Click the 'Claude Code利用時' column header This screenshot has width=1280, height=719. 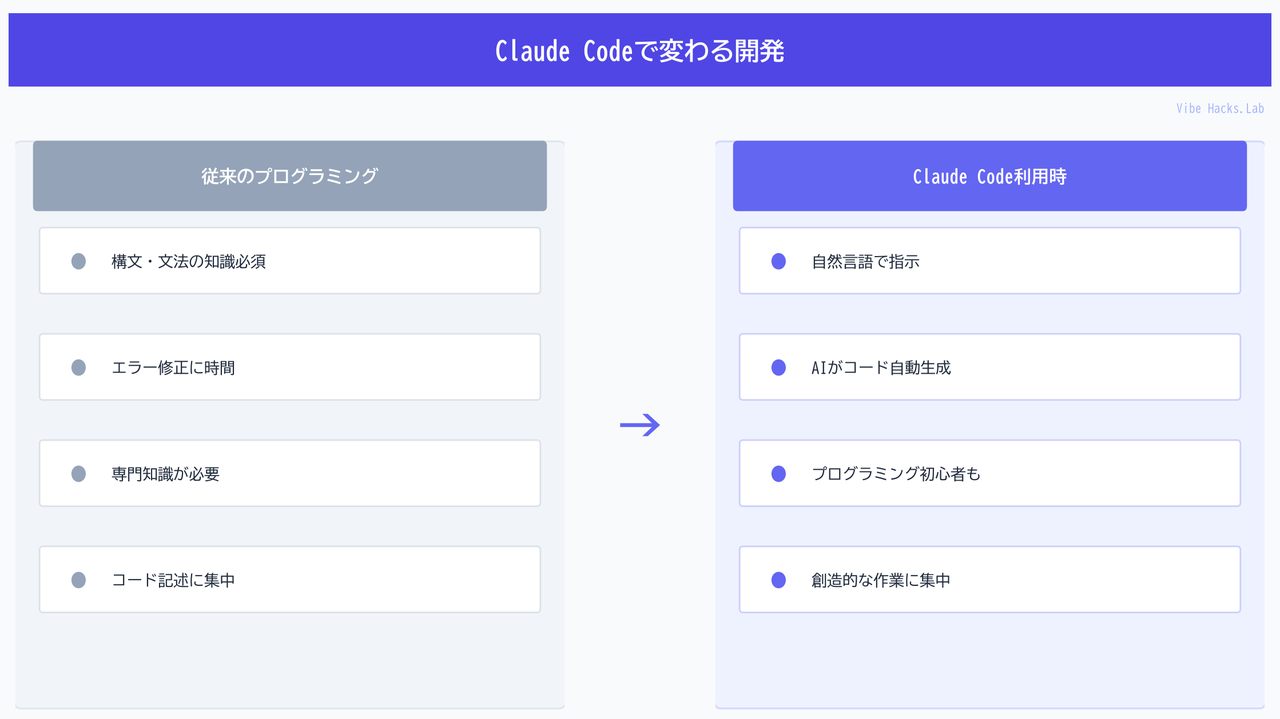990,176
